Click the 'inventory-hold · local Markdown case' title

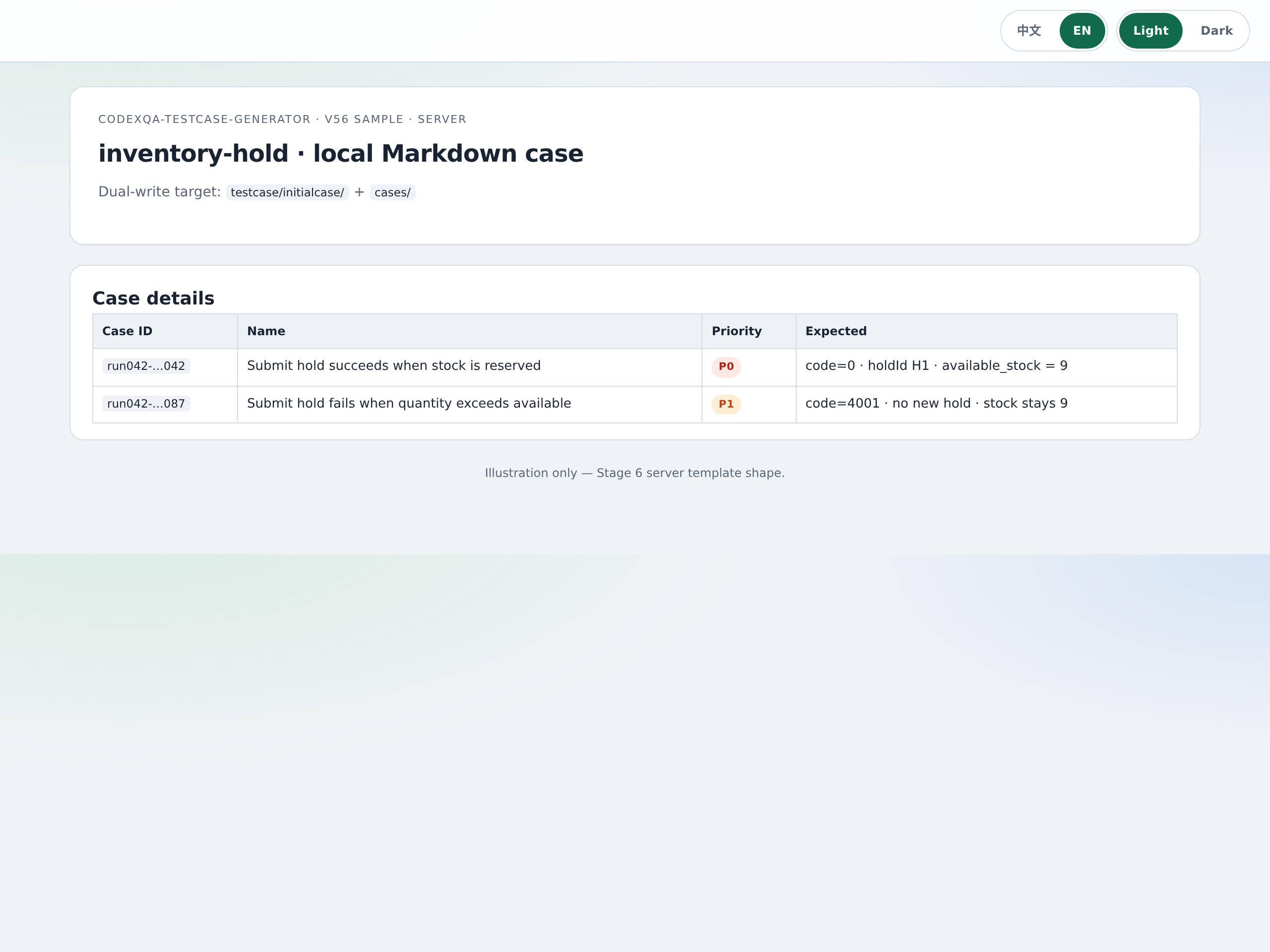[x=341, y=154]
